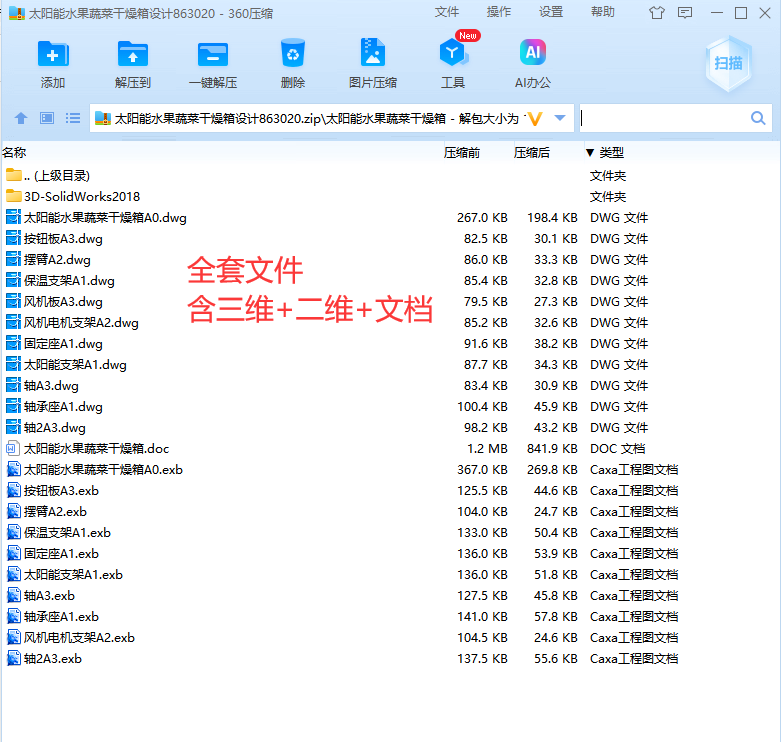Click the orange V icon in address bar
This screenshot has height=742, width=781.
[x=534, y=119]
